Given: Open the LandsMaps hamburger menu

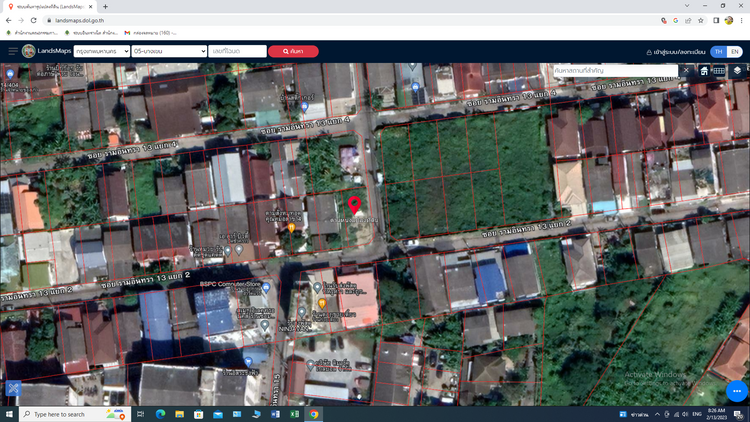Looking at the screenshot, I should (13, 51).
